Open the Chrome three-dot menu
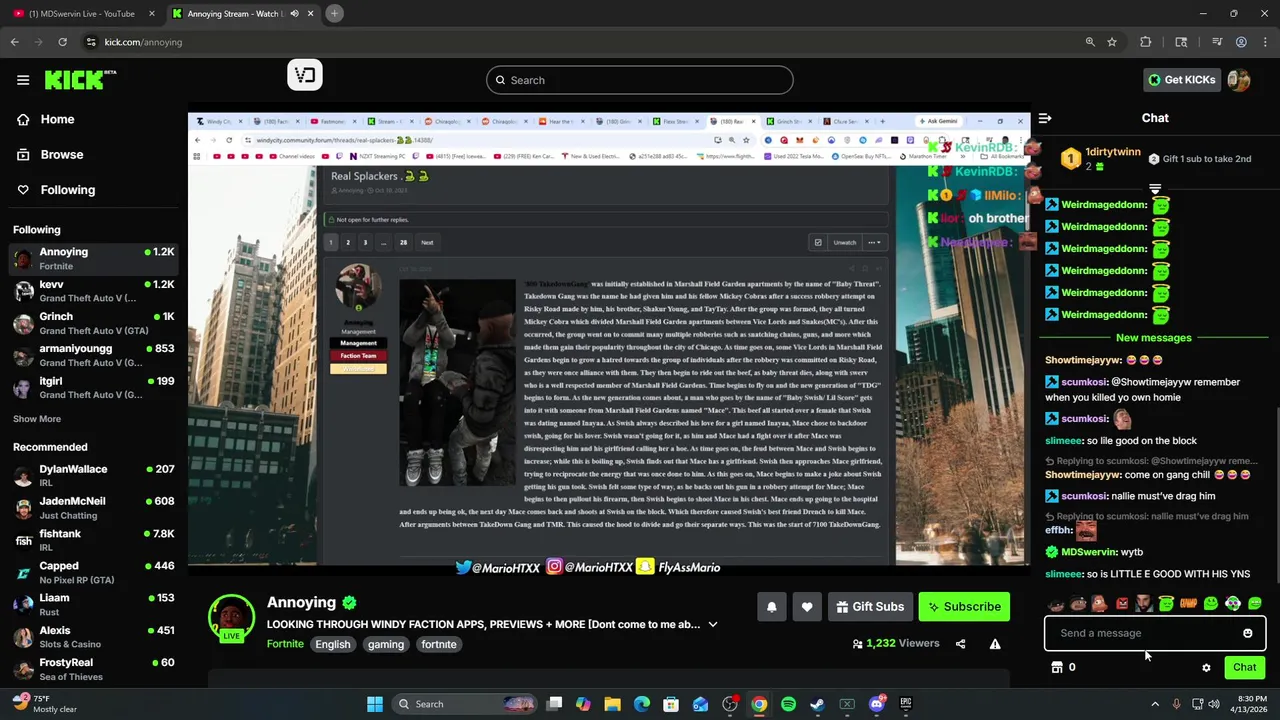Image resolution: width=1280 pixels, height=720 pixels. coord(1265,42)
